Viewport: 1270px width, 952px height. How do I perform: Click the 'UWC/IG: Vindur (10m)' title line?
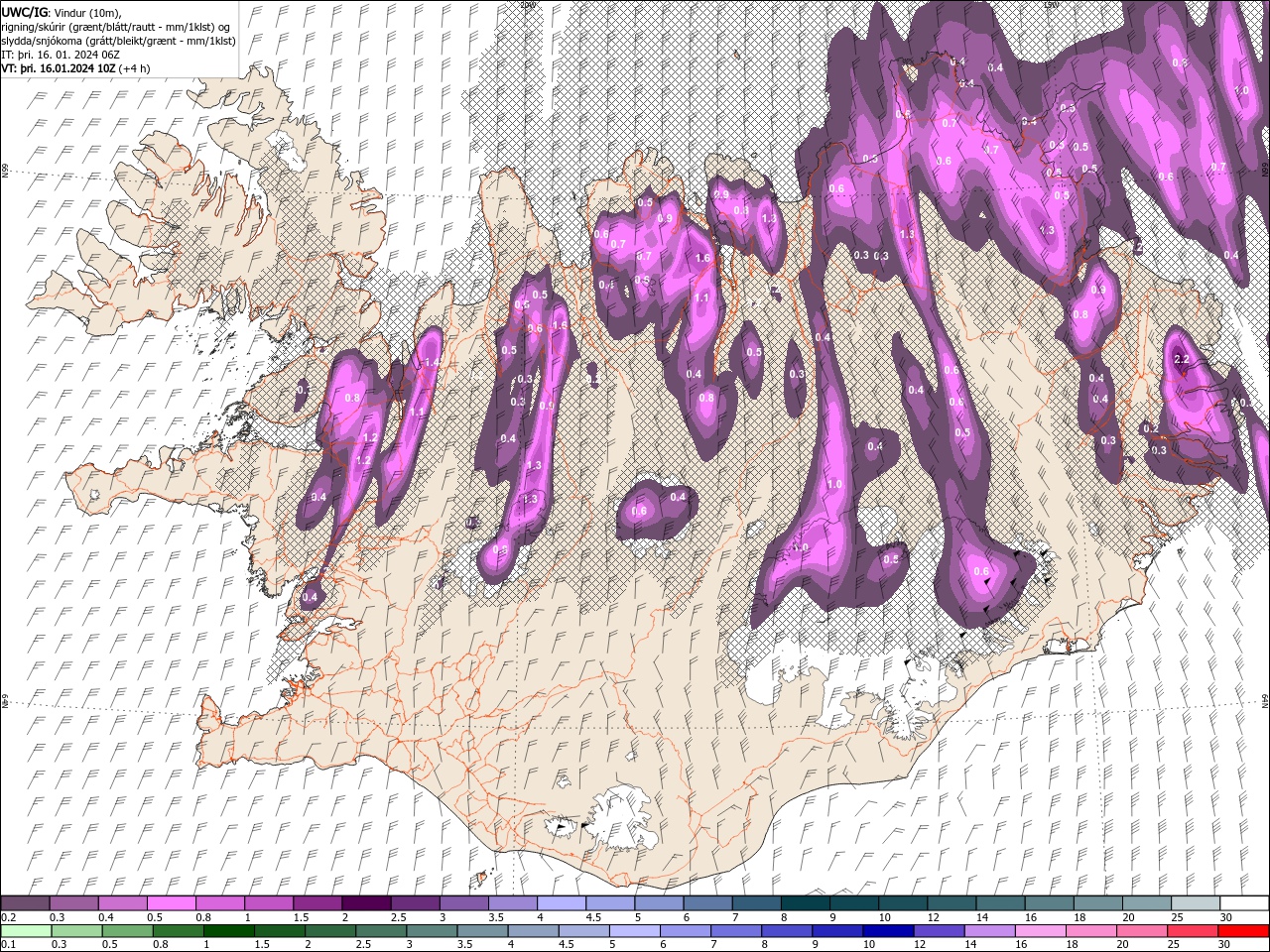pos(62,11)
